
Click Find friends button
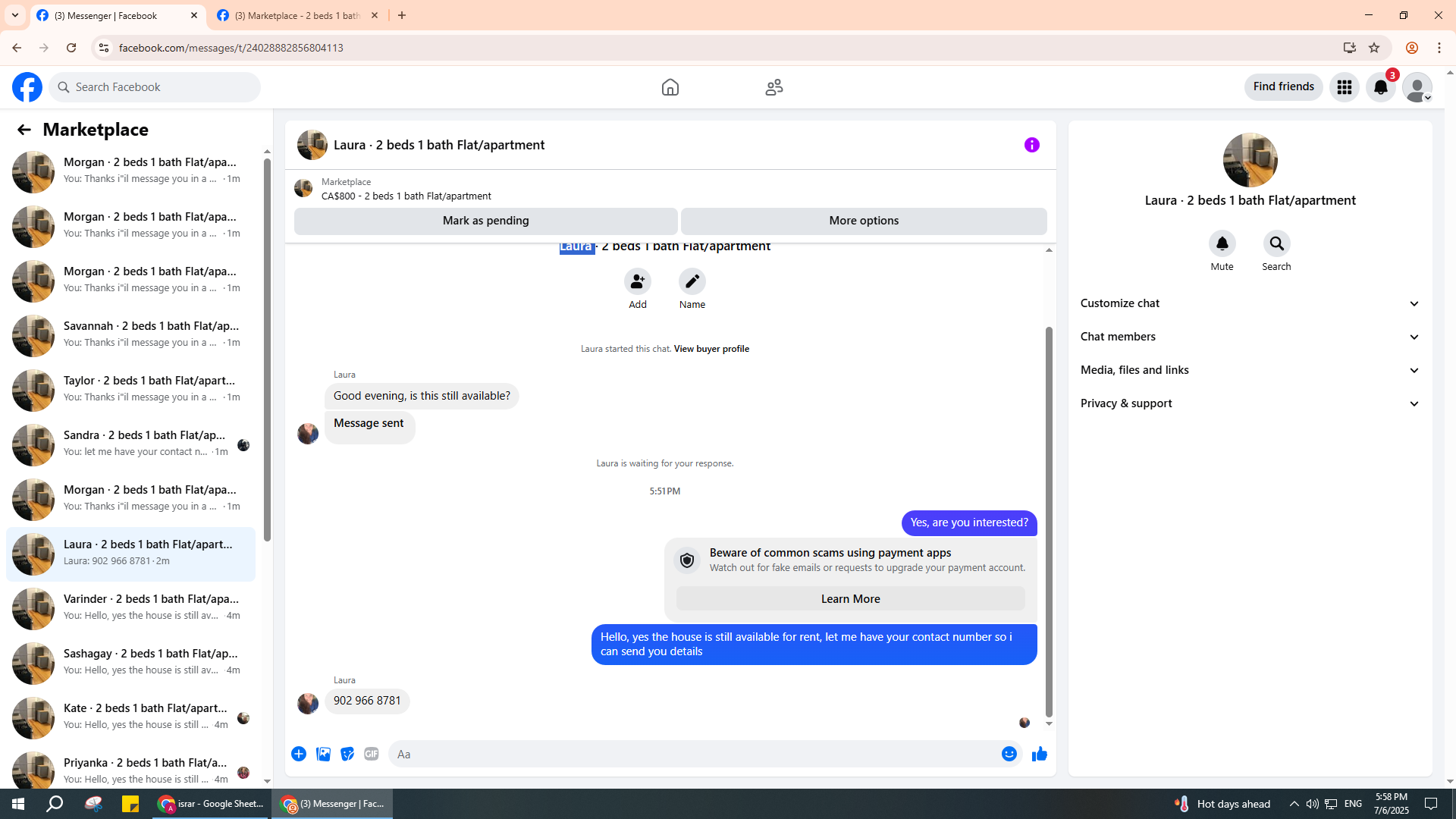1283,87
